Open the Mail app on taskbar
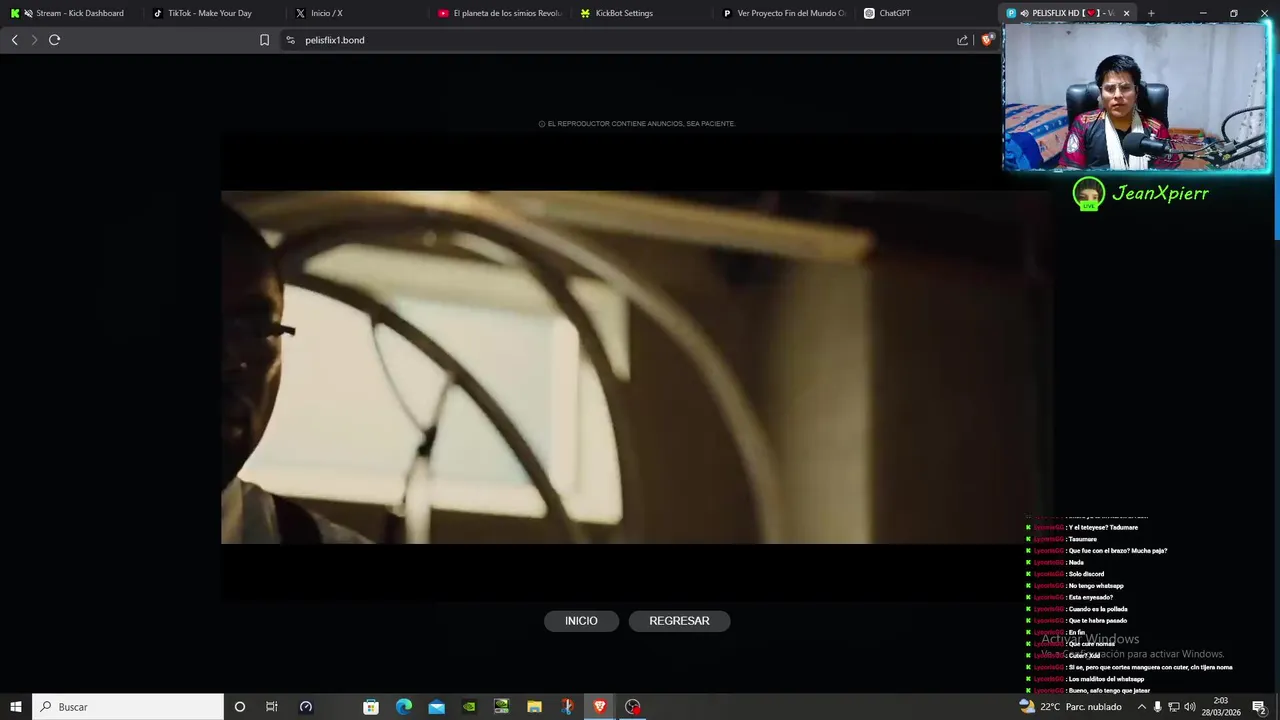 [437, 707]
